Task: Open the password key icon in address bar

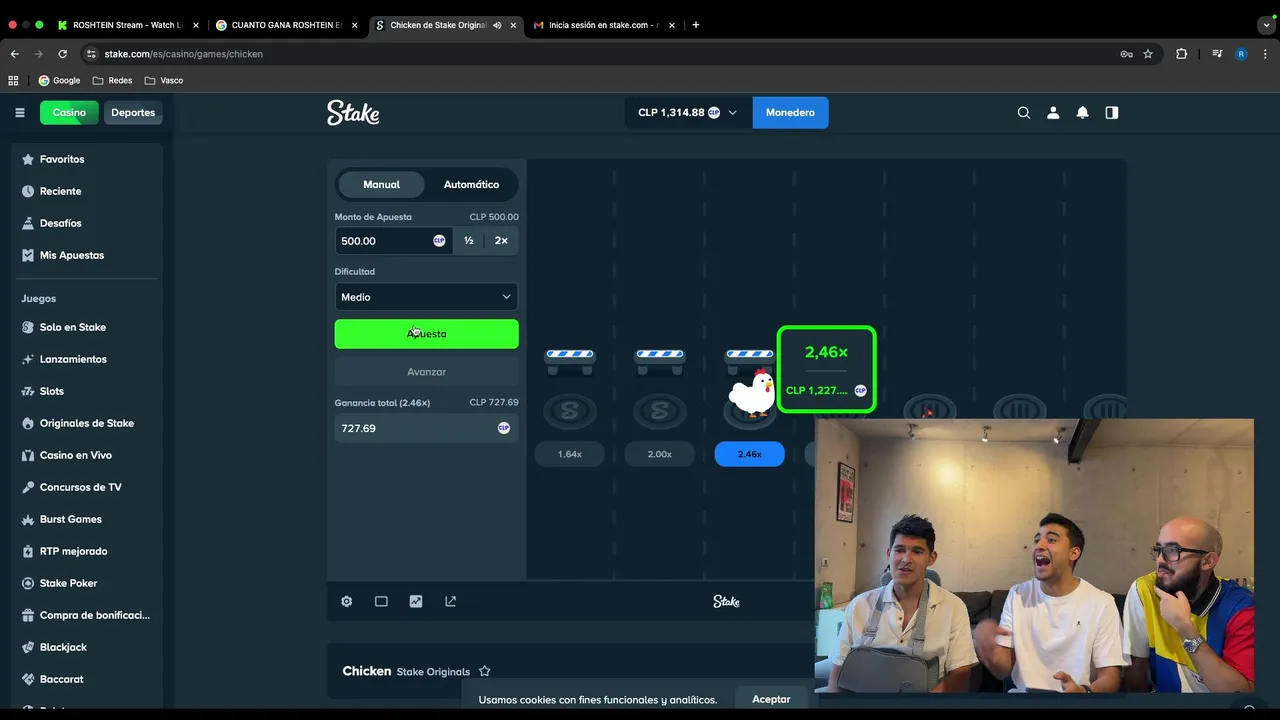Action: coord(1126,54)
